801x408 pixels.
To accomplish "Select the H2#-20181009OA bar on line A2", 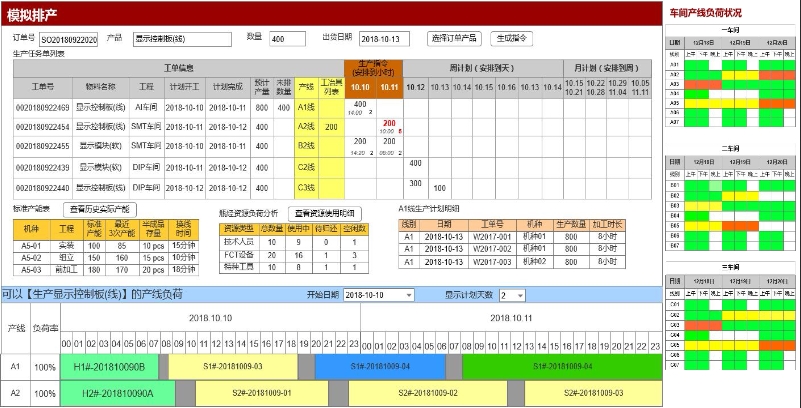I will click(x=112, y=393).
